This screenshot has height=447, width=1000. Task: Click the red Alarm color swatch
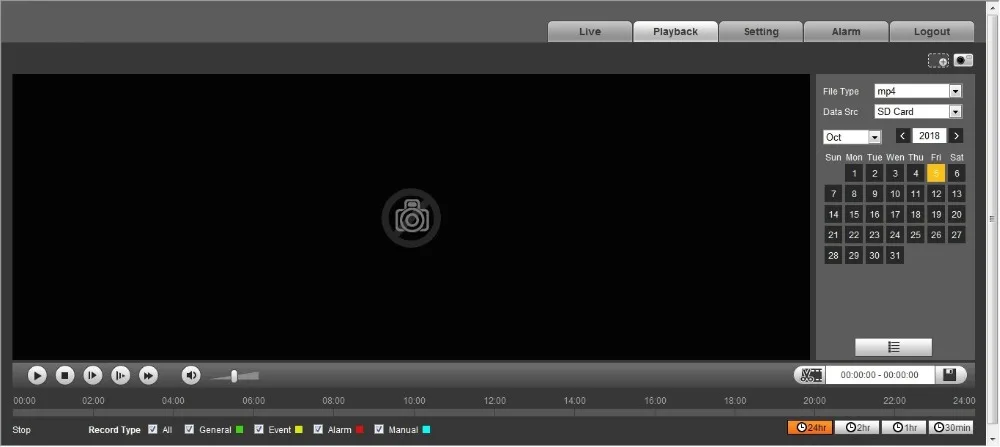(360, 430)
